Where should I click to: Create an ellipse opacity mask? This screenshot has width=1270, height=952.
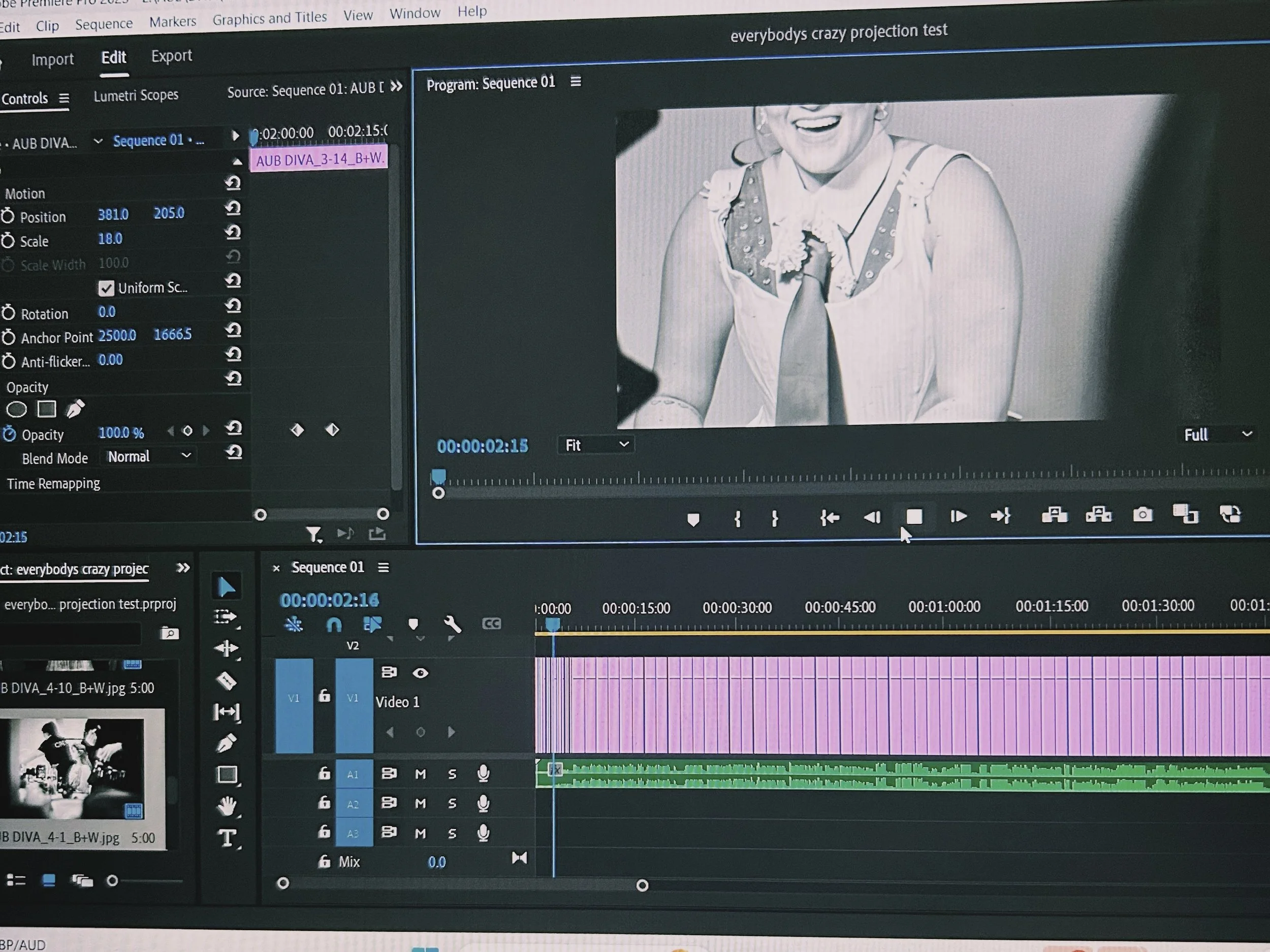click(16, 410)
